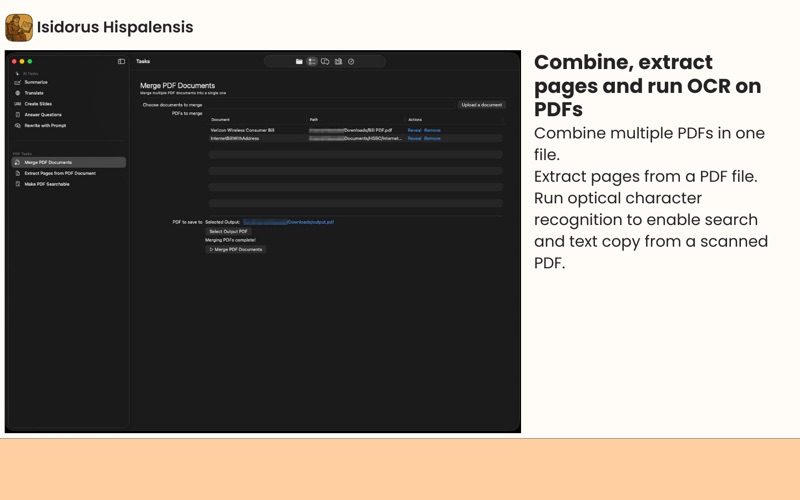Click the Isidorus Hispalensis app icon

[x=19, y=28]
